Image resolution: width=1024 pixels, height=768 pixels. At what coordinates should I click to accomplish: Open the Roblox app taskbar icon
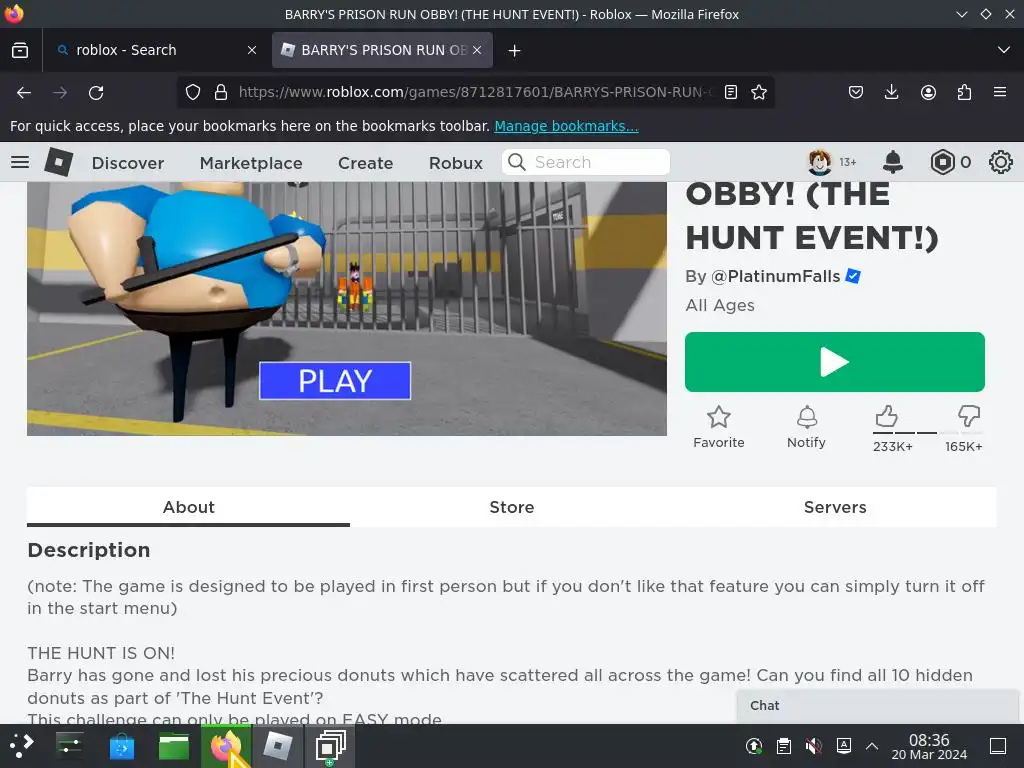tap(278, 746)
